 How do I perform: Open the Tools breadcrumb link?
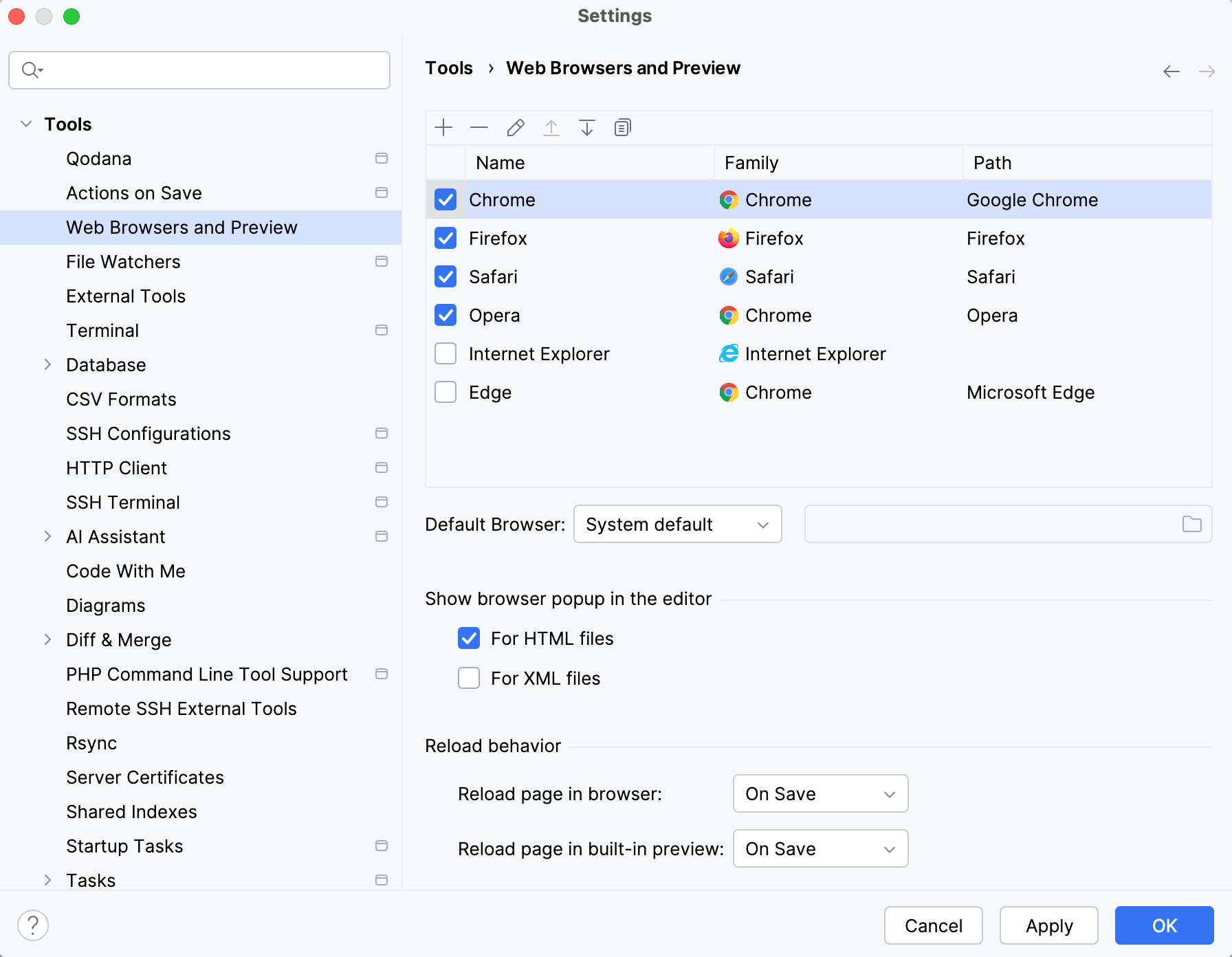click(x=448, y=67)
